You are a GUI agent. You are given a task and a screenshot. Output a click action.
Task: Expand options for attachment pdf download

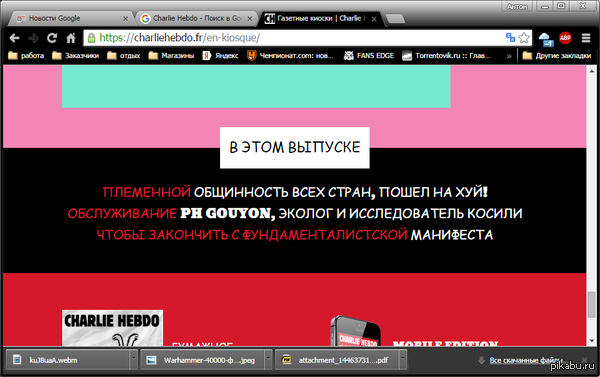pos(403,360)
